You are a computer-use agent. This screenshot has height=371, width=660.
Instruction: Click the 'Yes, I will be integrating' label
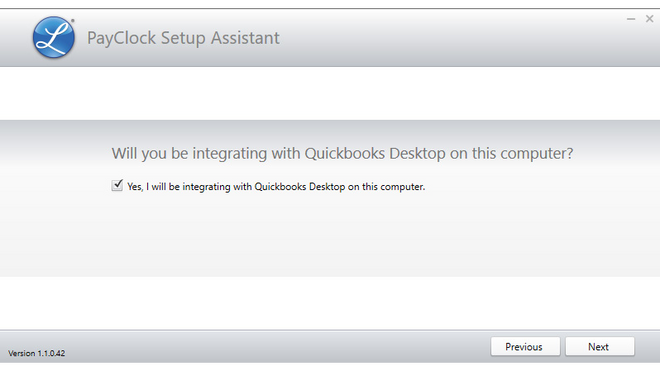click(x=276, y=187)
